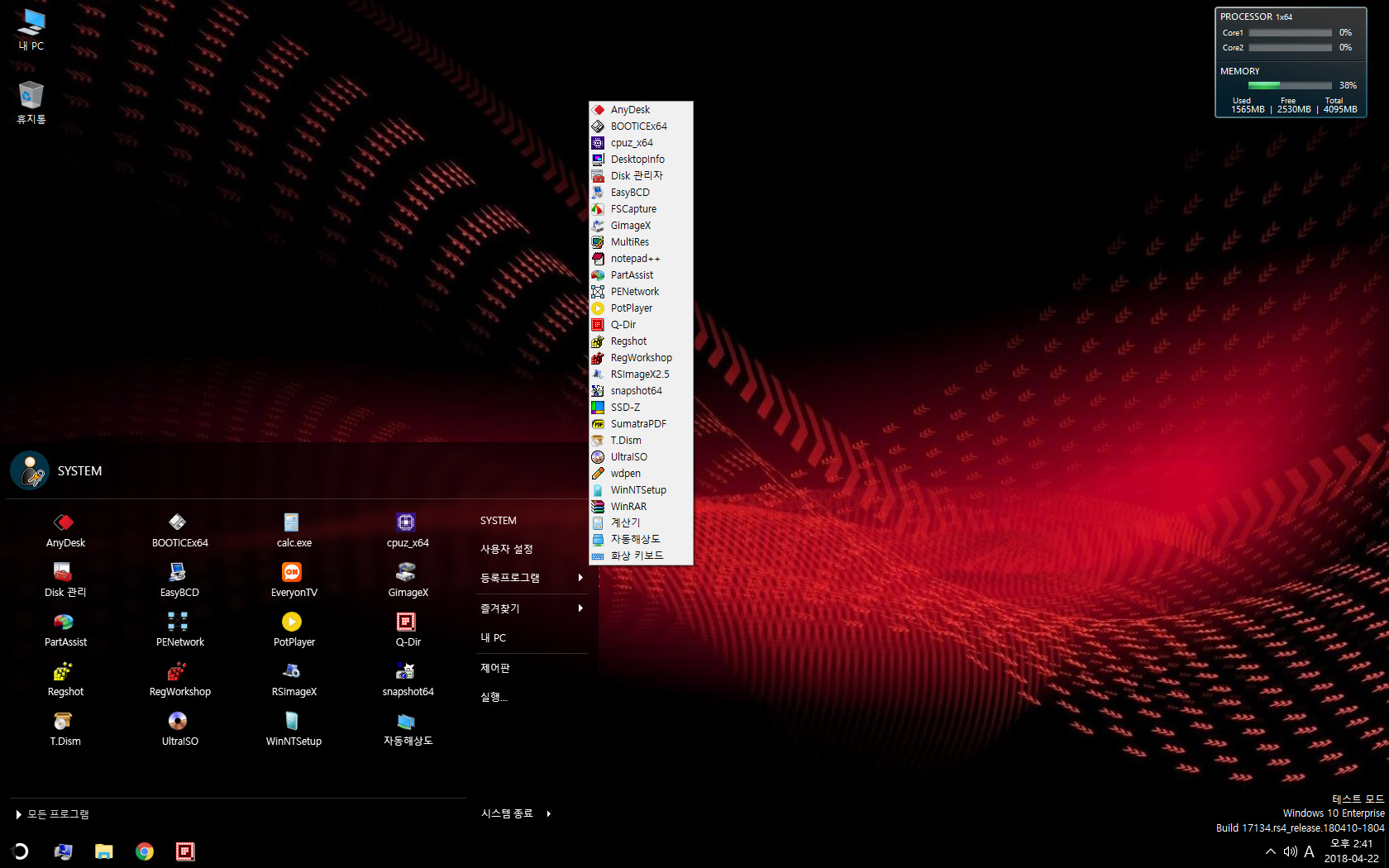Show hidden tray icons chevron
This screenshot has height=868, width=1389.
click(1270, 851)
